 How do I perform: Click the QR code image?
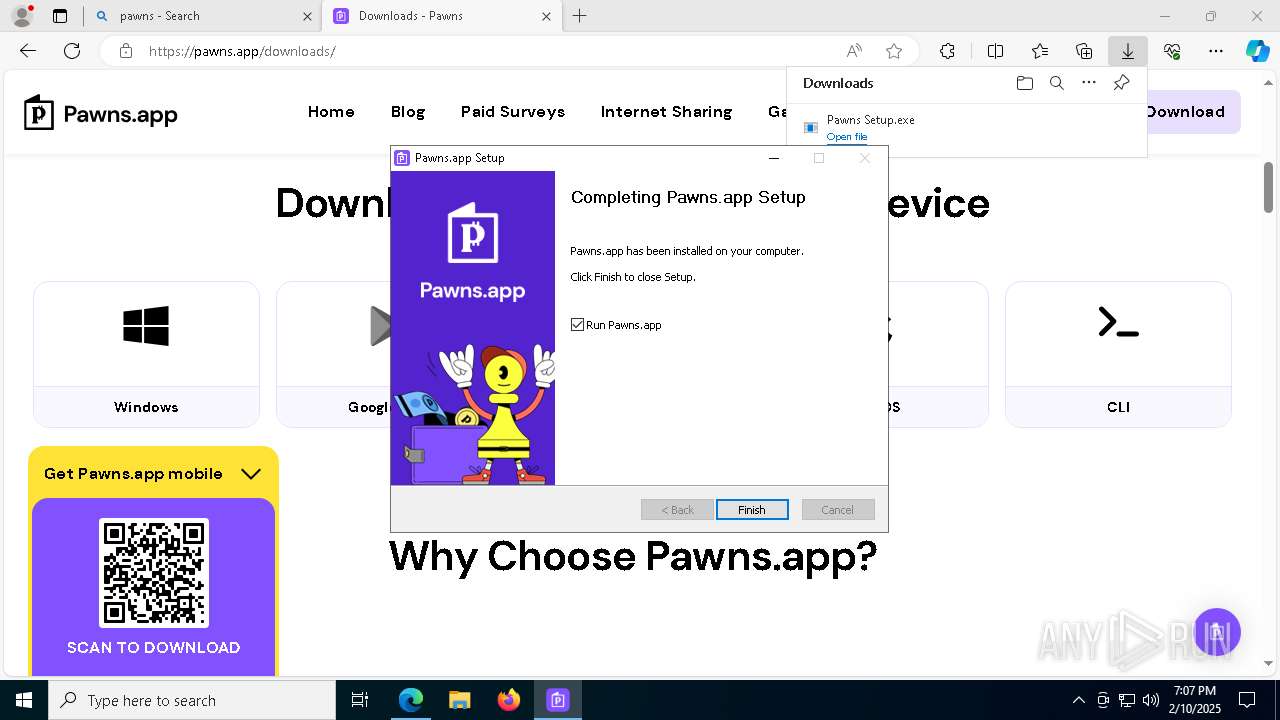[x=153, y=573]
